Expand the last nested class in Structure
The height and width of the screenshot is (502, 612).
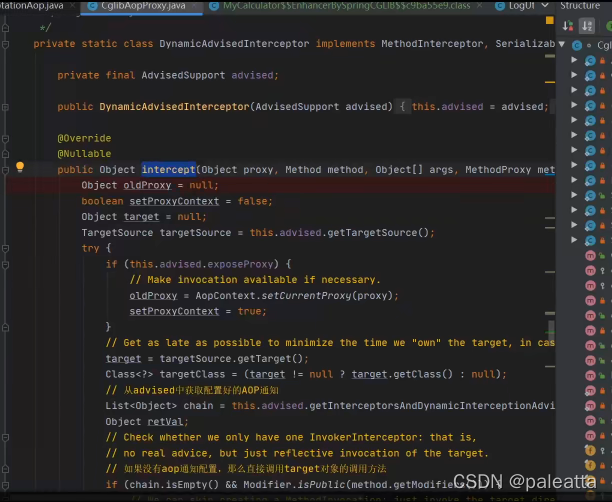pos(574,240)
